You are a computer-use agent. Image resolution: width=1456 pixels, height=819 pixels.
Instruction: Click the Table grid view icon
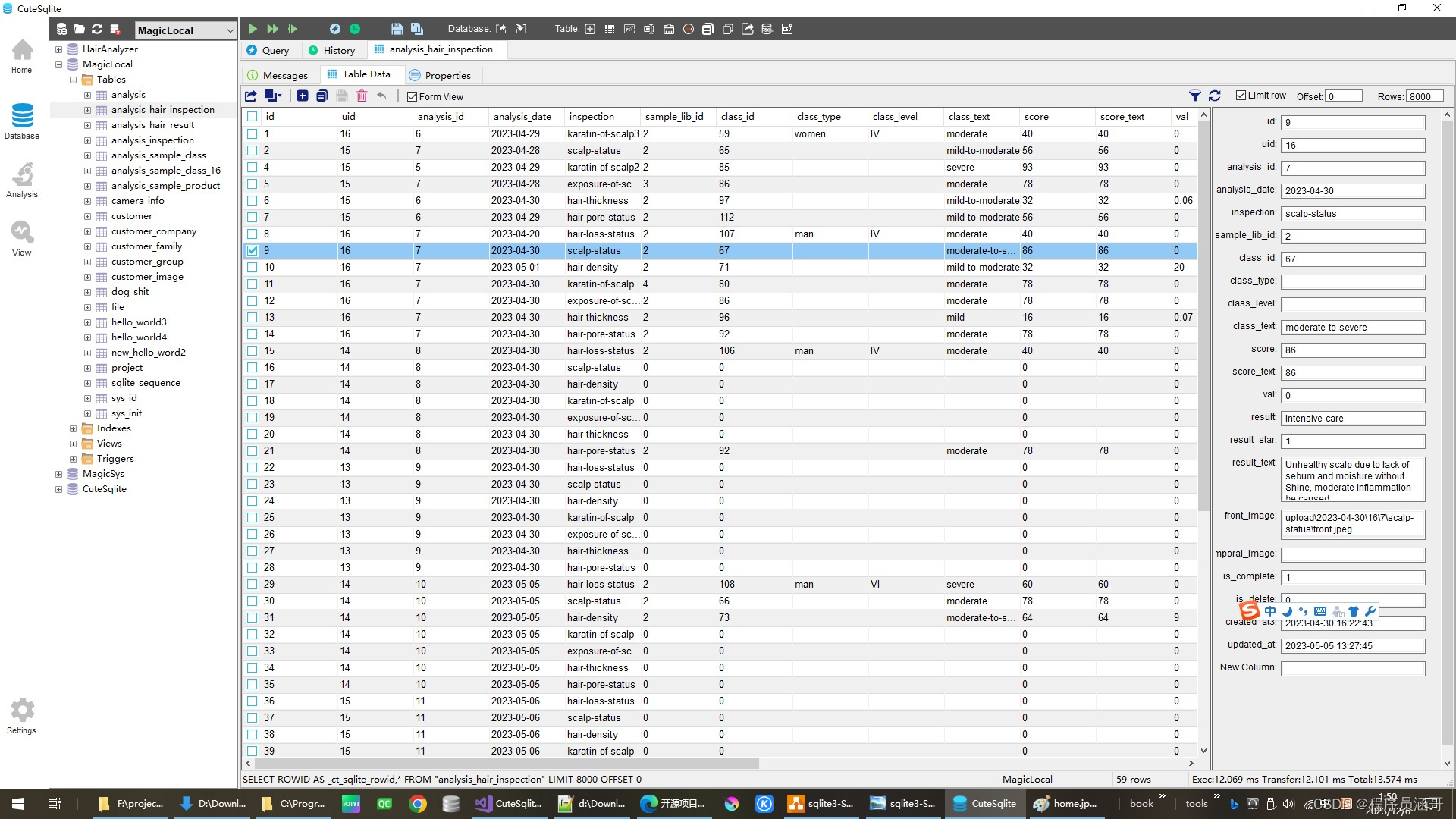610,29
